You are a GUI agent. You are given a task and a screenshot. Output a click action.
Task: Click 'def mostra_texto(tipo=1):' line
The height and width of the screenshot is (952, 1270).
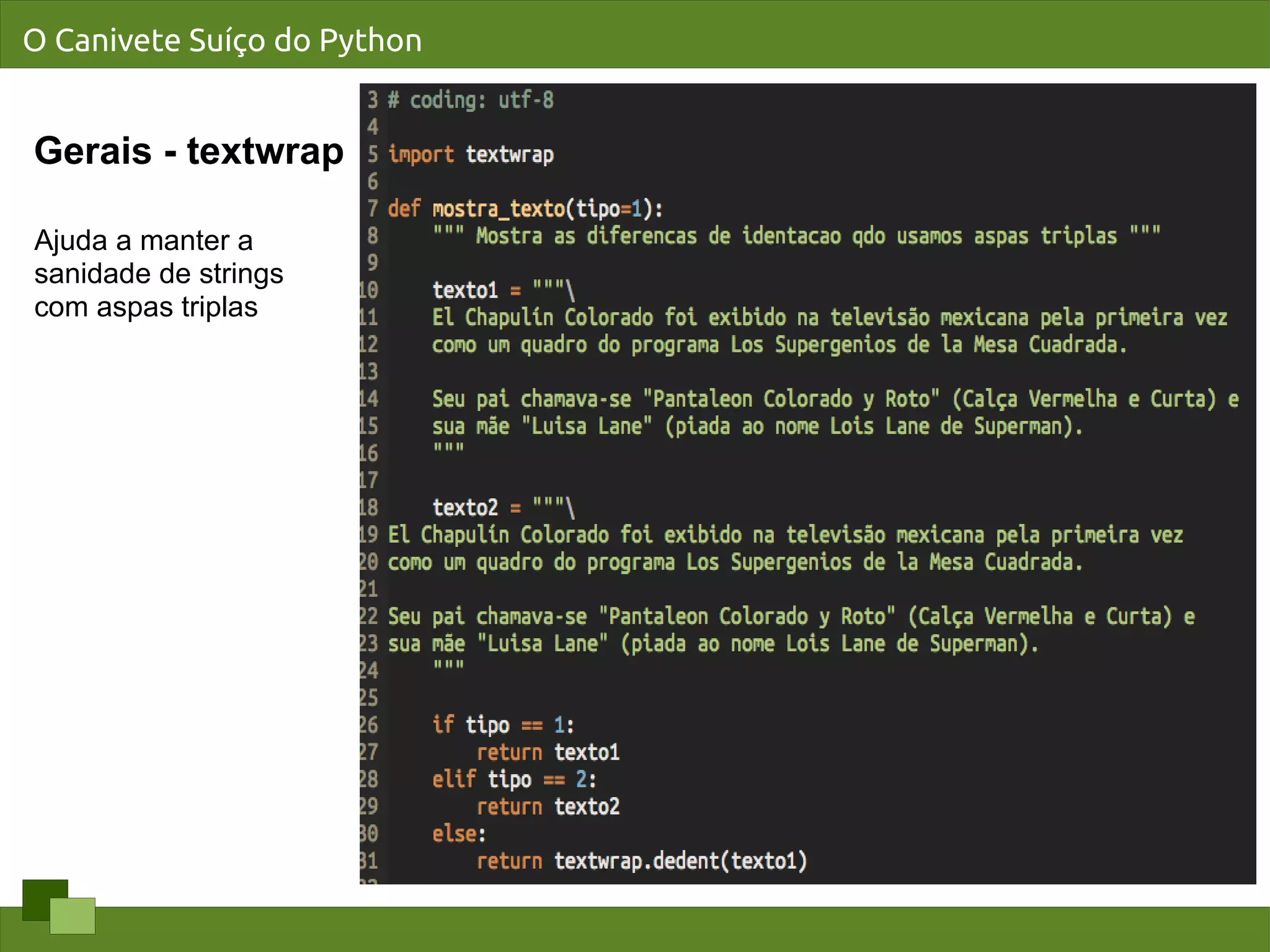(526, 209)
